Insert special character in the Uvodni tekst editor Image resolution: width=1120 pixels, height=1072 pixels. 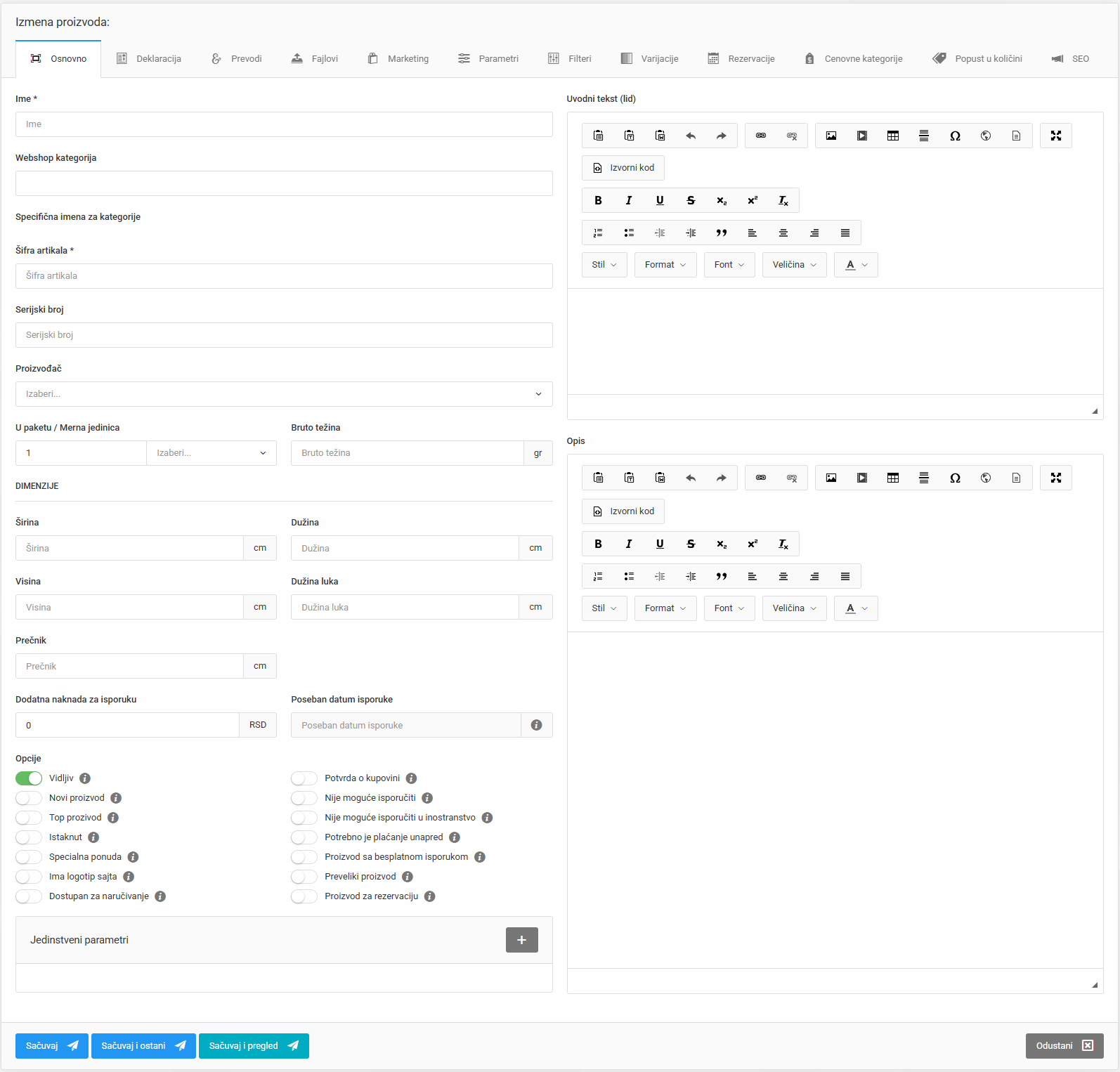click(955, 136)
